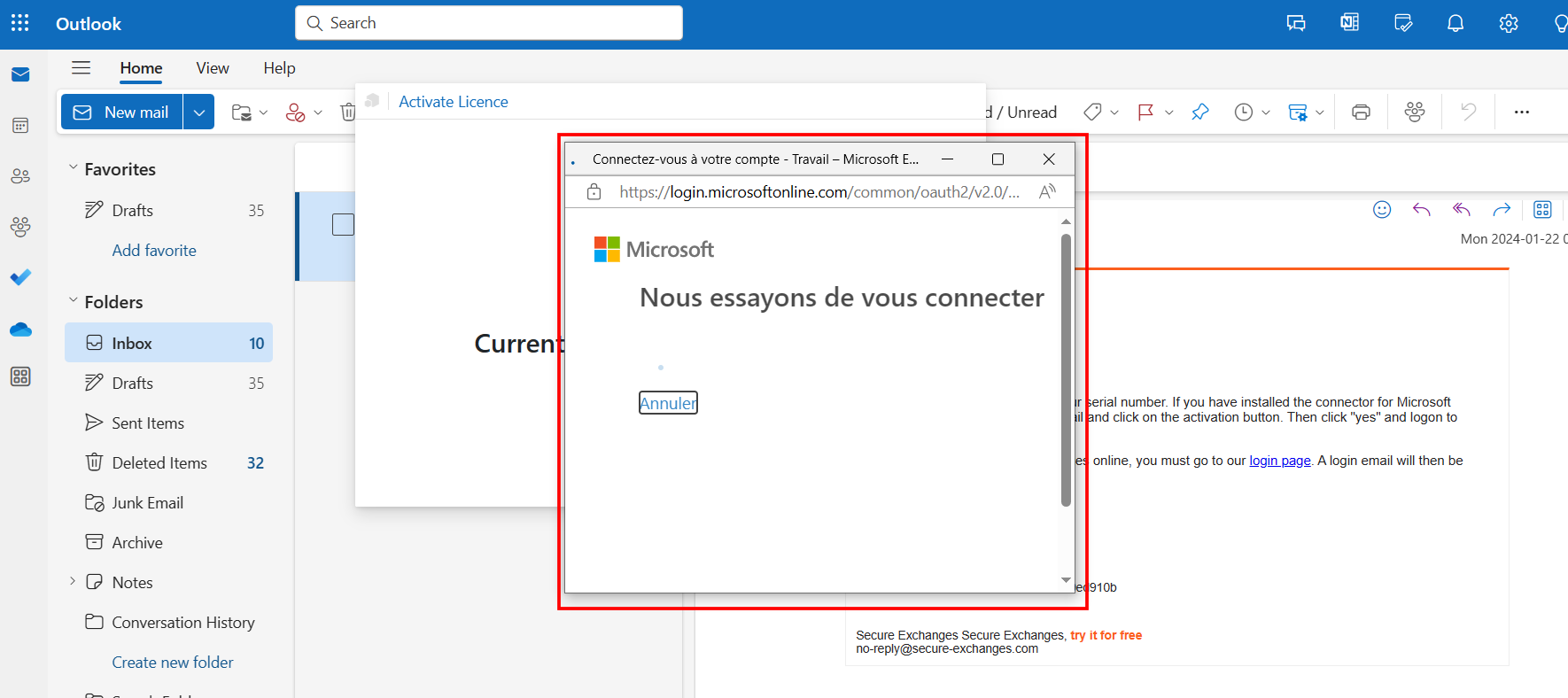Viewport: 1568px width, 698px height.
Task: Open the more options ellipsis in toolbar
Action: tap(1522, 112)
